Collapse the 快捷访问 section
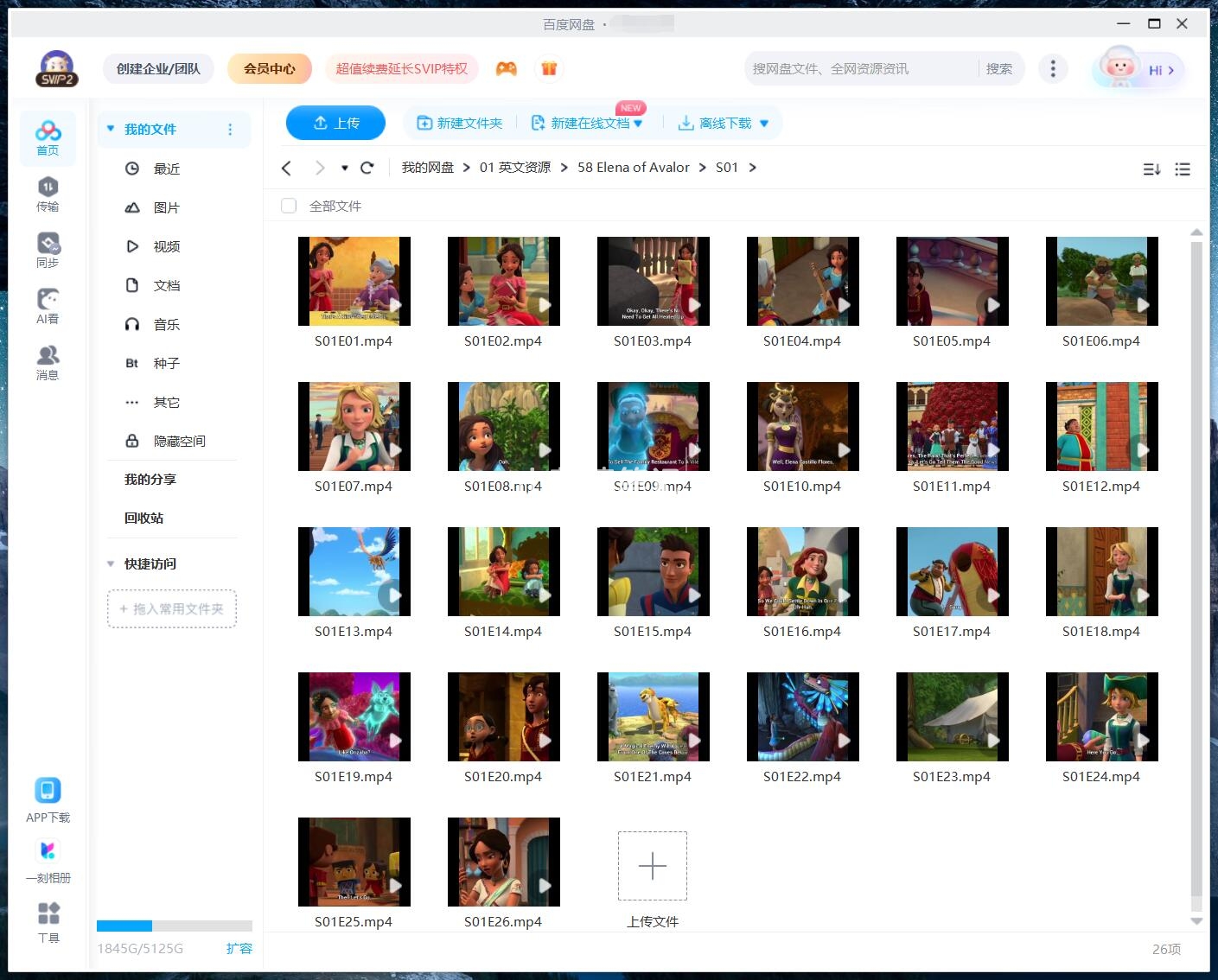 [x=111, y=563]
